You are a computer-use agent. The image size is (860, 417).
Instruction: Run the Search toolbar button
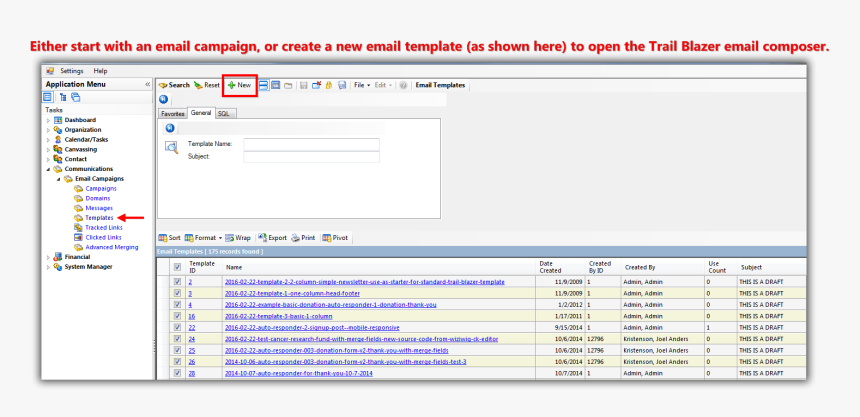(x=174, y=86)
